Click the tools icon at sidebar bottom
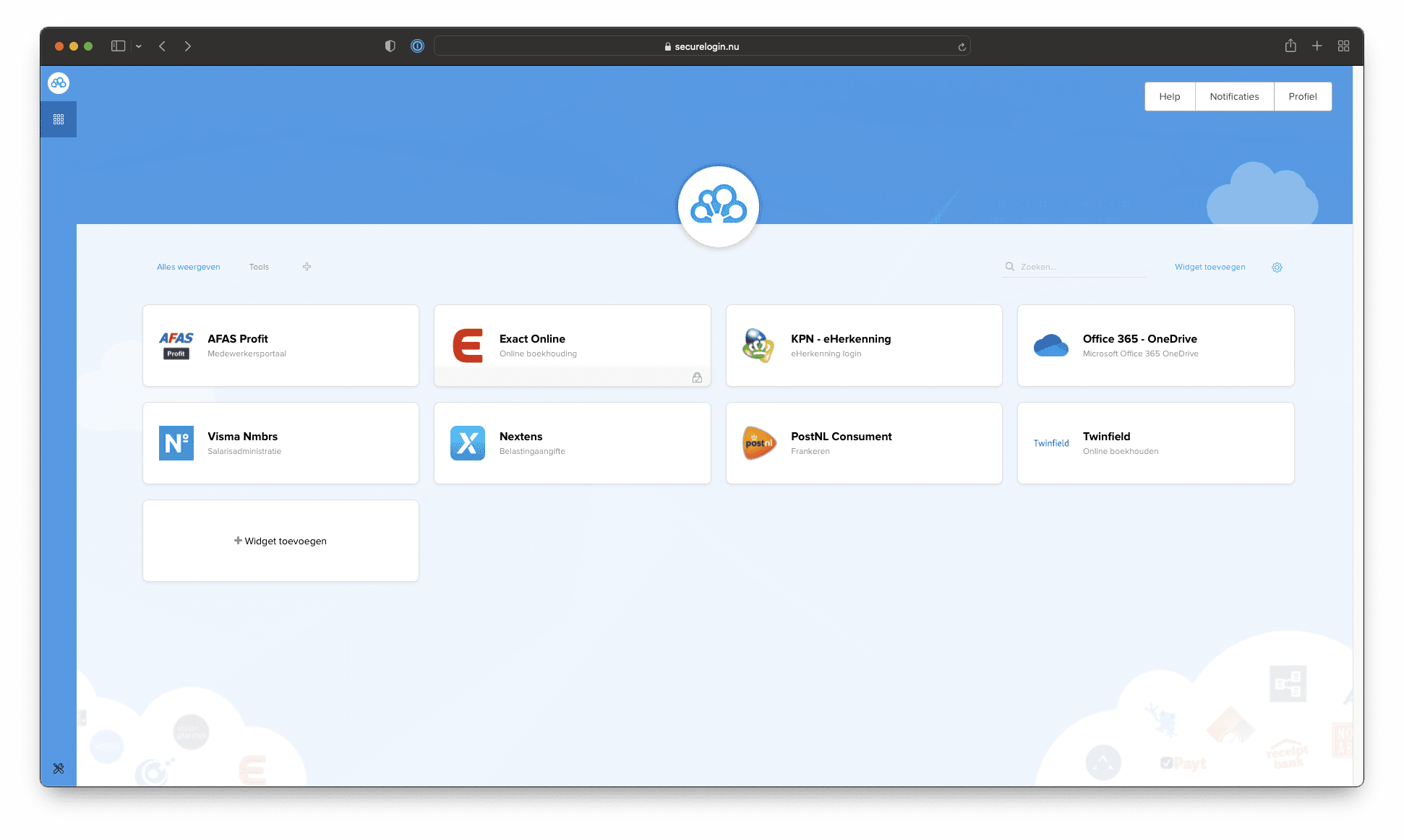The height and width of the screenshot is (840, 1404). tap(59, 768)
